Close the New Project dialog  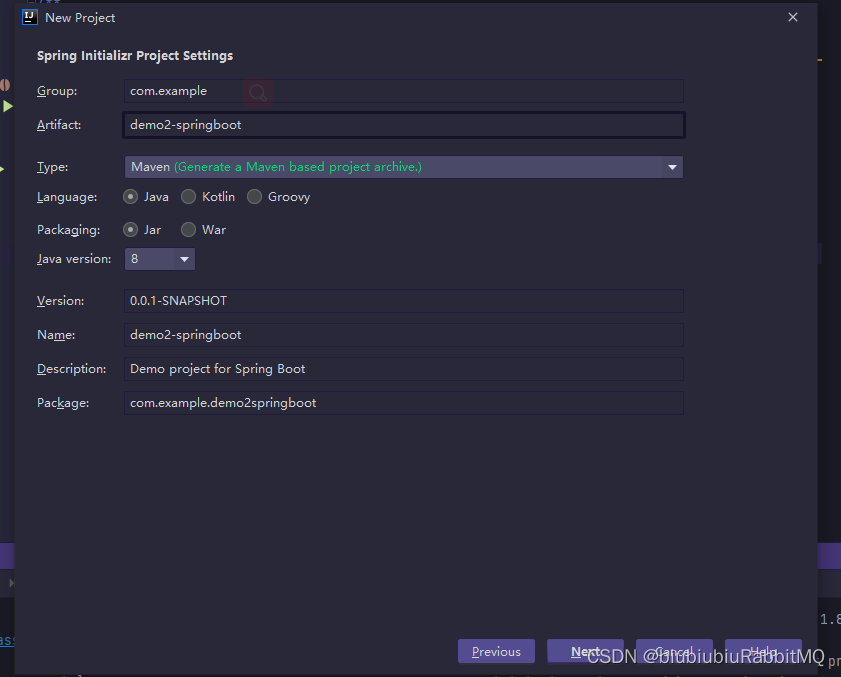click(x=793, y=17)
